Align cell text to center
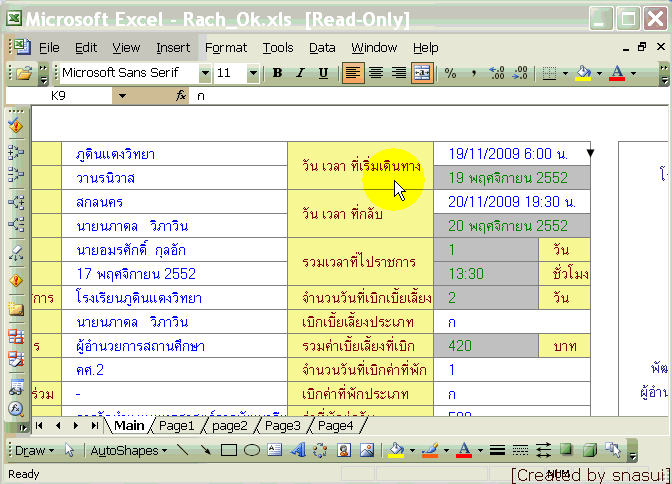Viewport: 672px width, 484px height. click(377, 73)
